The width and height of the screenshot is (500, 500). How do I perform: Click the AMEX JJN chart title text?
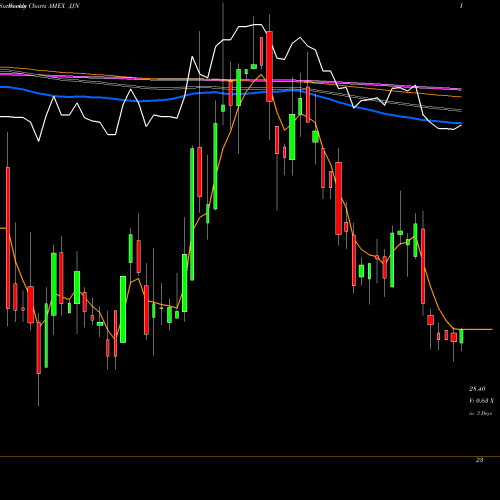(40, 6)
